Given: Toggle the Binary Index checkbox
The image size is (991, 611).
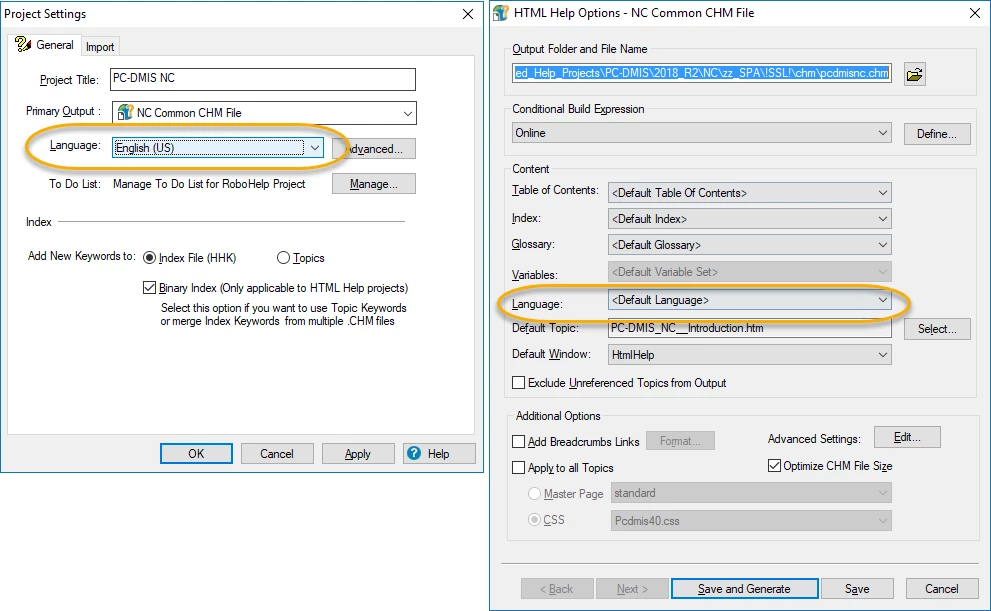Looking at the screenshot, I should click(x=149, y=288).
